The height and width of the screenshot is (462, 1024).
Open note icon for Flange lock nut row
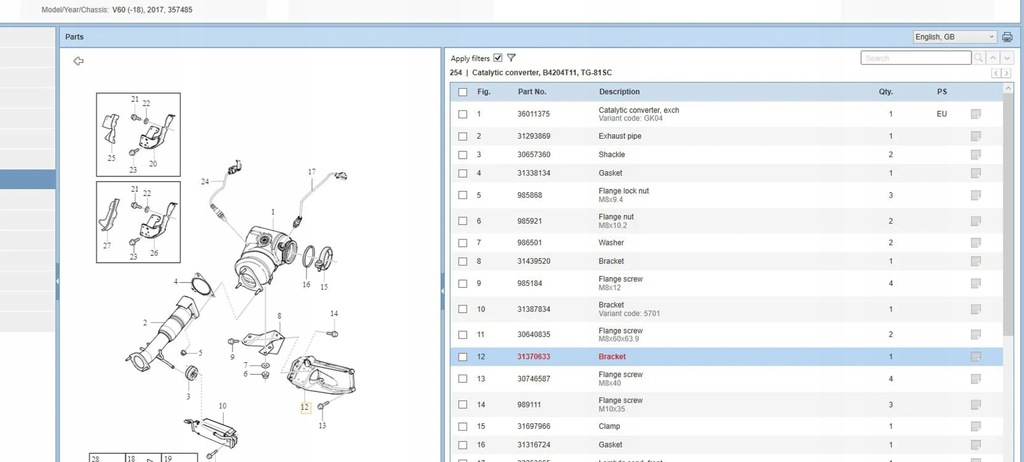(976, 195)
